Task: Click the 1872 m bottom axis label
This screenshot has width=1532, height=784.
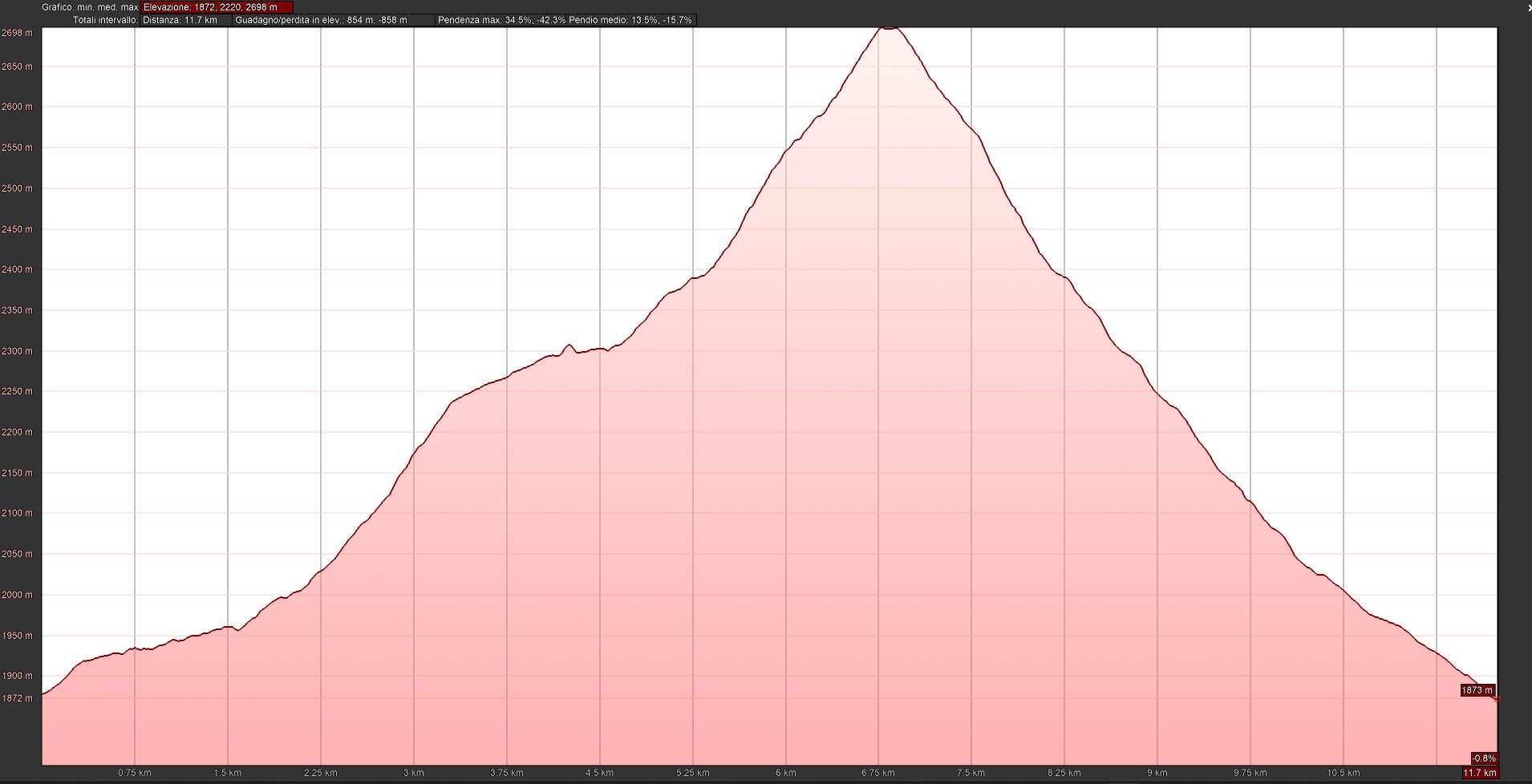Action: tap(18, 698)
